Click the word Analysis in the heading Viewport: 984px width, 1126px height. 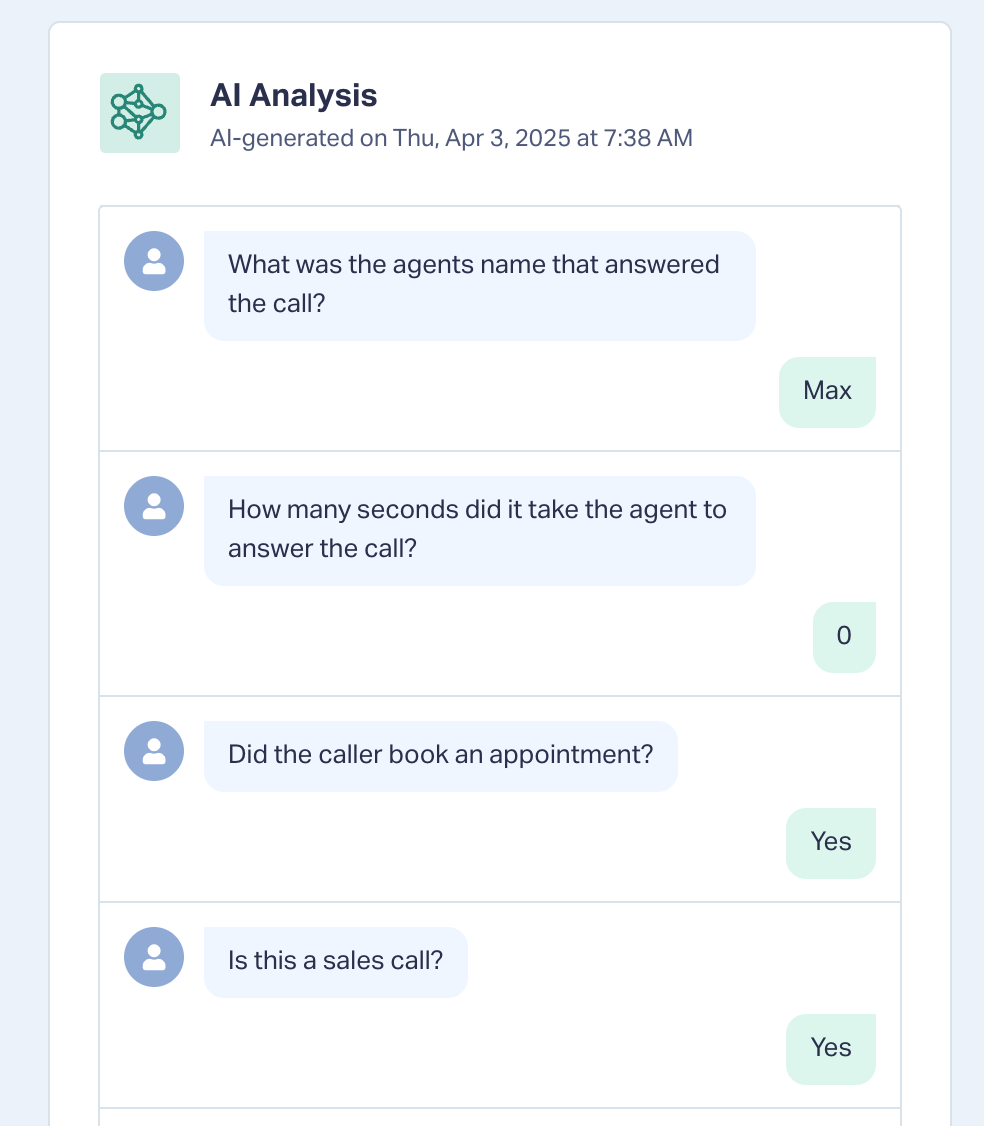click(x=313, y=96)
